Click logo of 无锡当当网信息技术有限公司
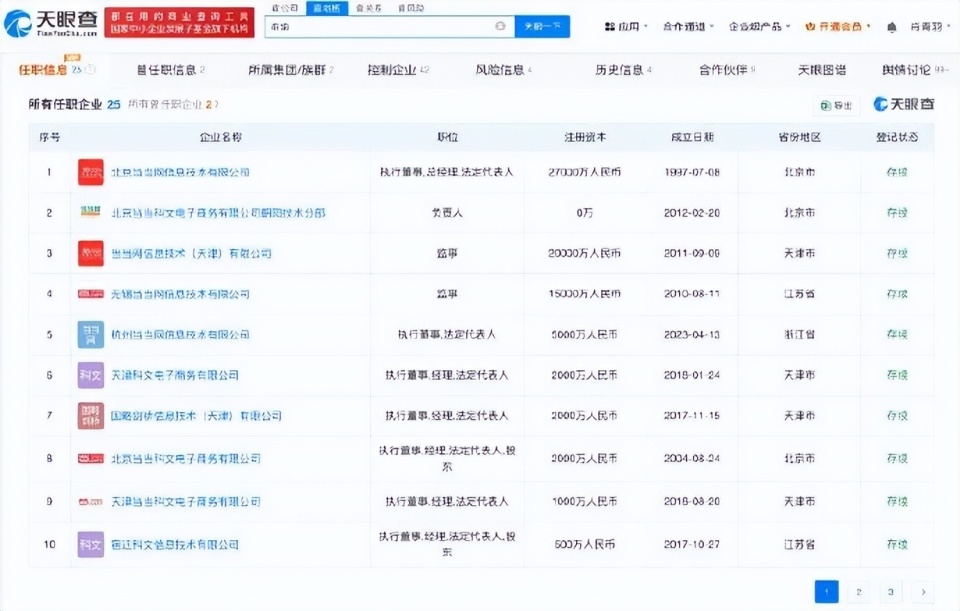 coord(91,293)
